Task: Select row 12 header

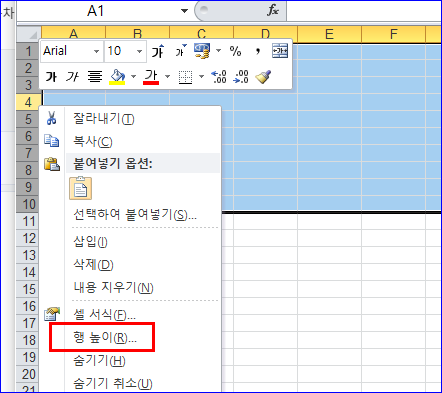Action: point(28,238)
